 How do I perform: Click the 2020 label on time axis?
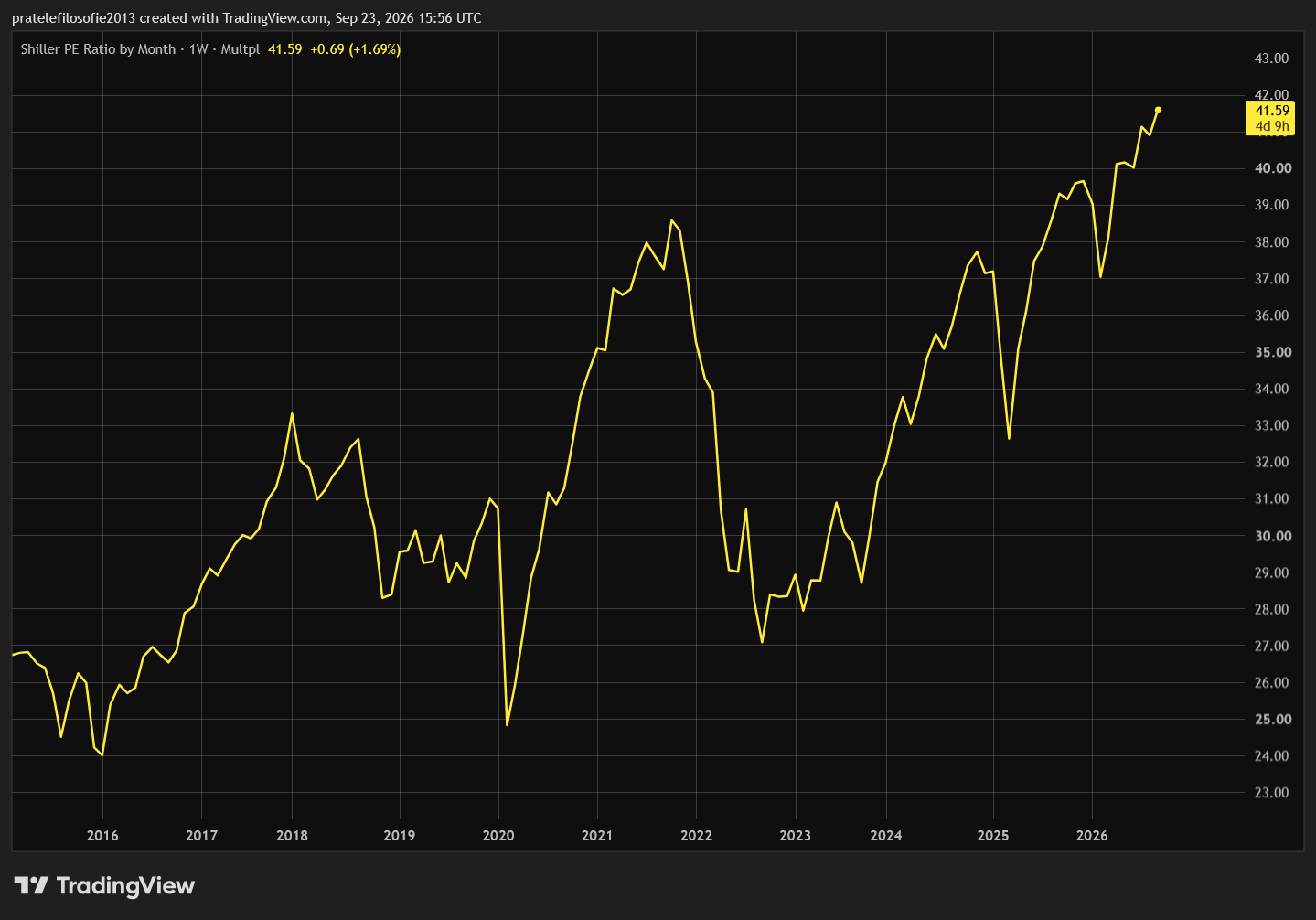pyautogui.click(x=498, y=835)
